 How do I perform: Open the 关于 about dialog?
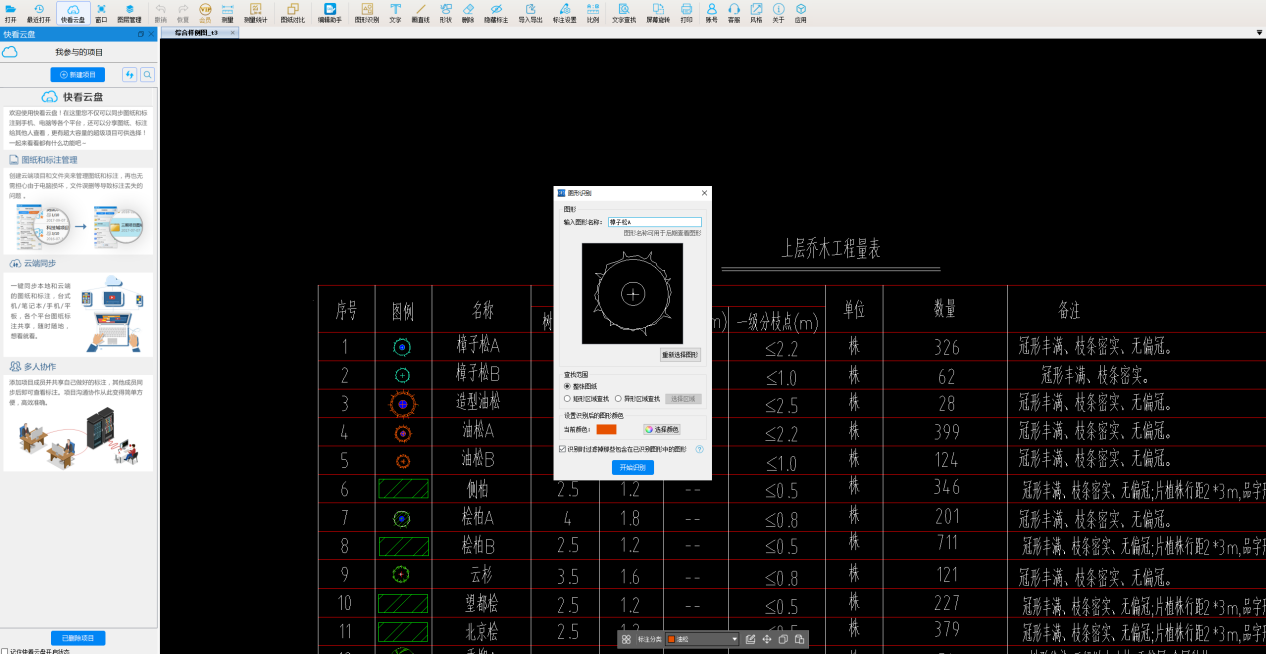[x=778, y=12]
